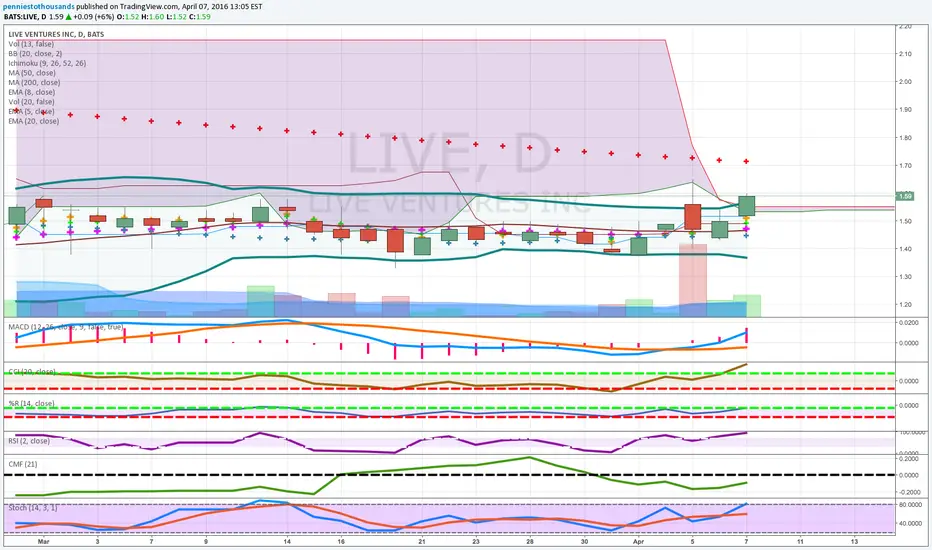Click the BATS:LIVE, D symbol header
This screenshot has height=550, width=932.
(x=25, y=17)
